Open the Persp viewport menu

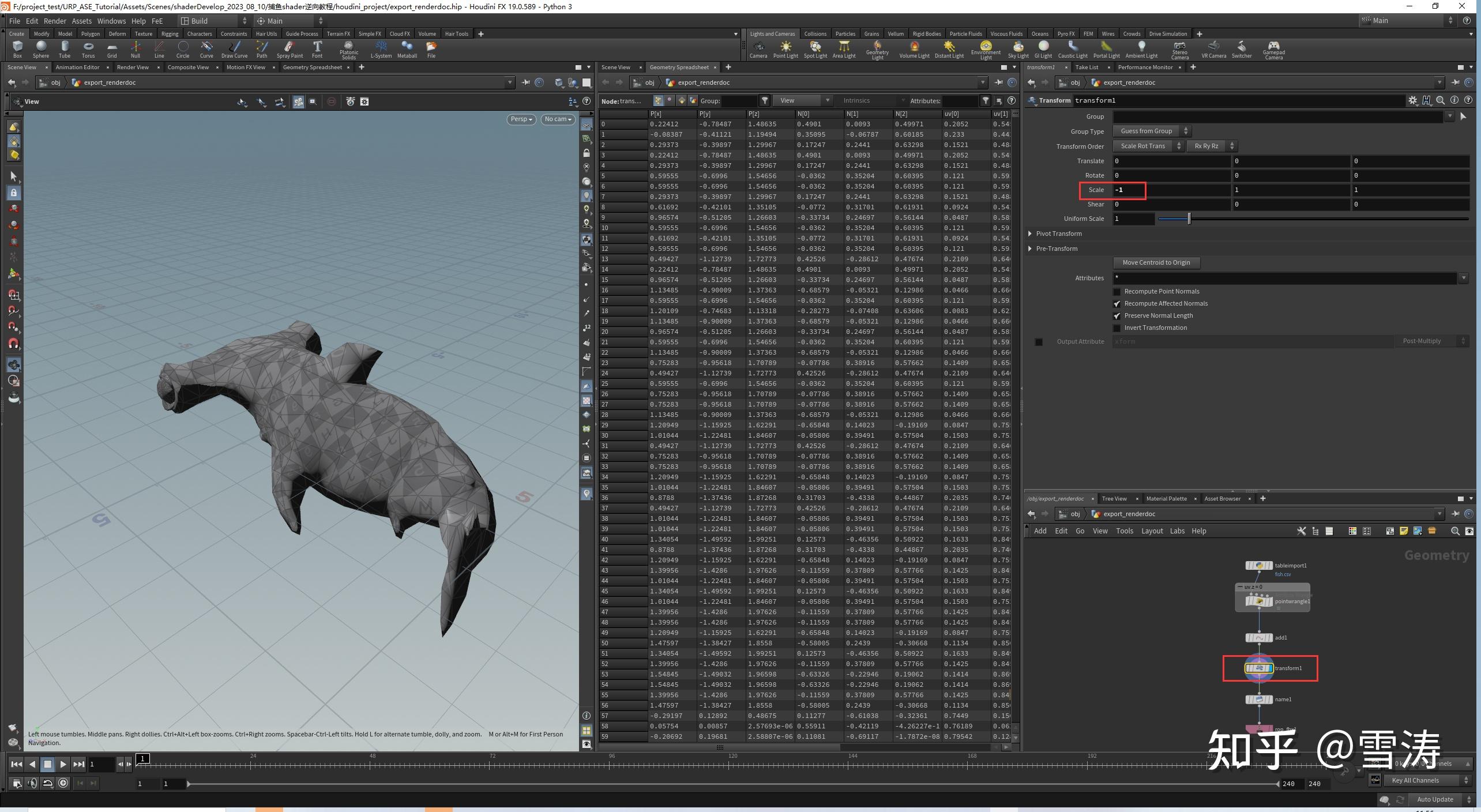click(x=520, y=119)
